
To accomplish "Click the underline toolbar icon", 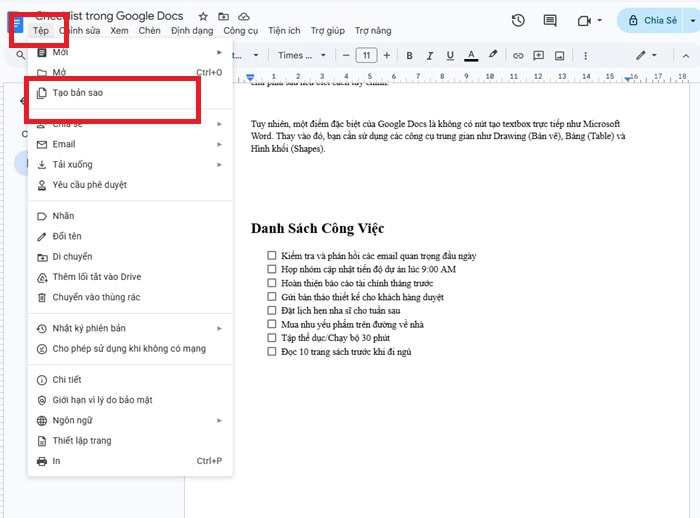I will pos(450,55).
